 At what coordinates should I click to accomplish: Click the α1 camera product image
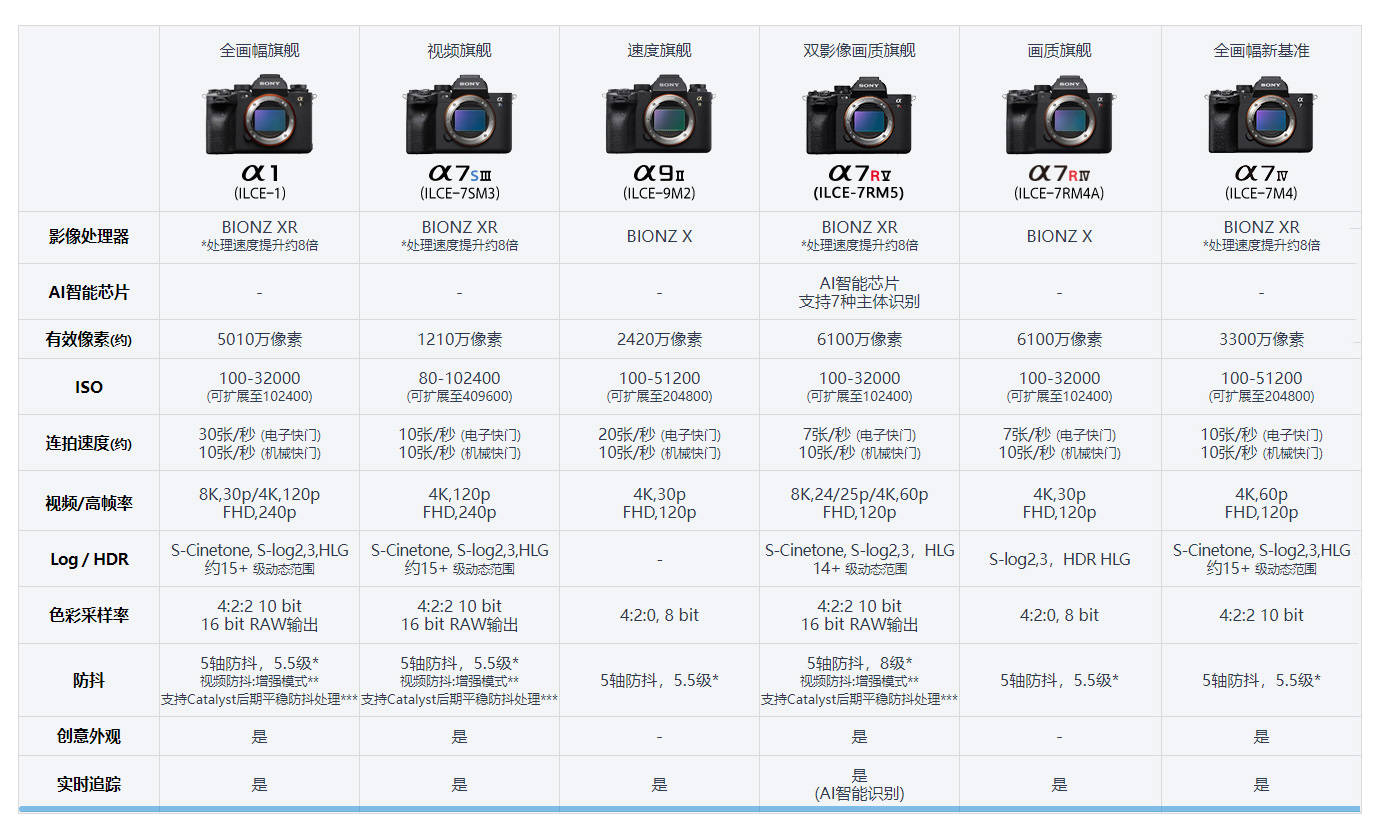[x=259, y=113]
